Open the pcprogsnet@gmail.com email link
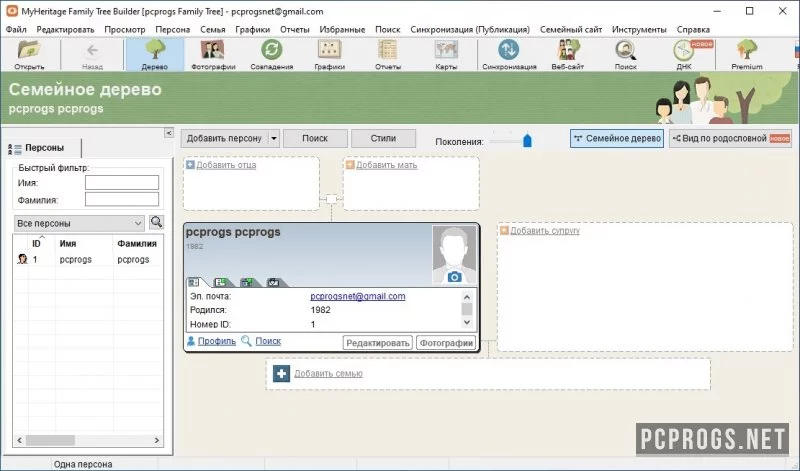 [358, 296]
